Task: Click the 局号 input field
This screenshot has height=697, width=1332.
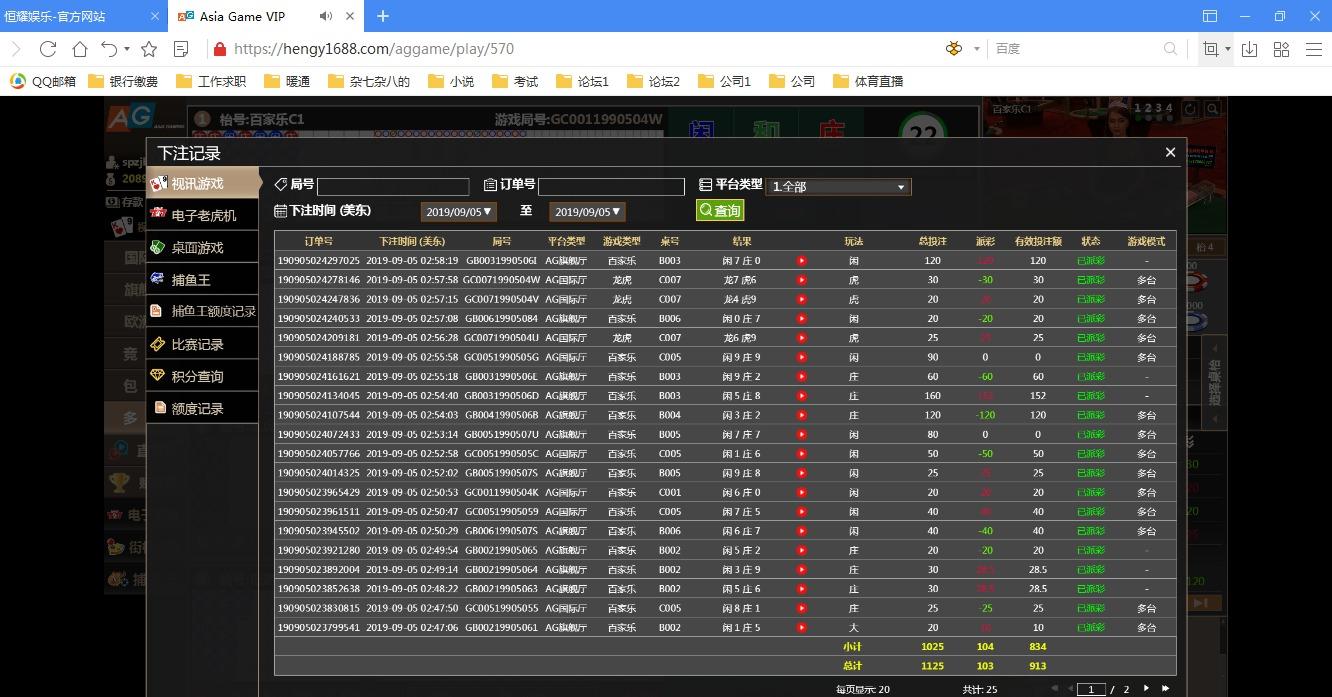Action: point(393,187)
